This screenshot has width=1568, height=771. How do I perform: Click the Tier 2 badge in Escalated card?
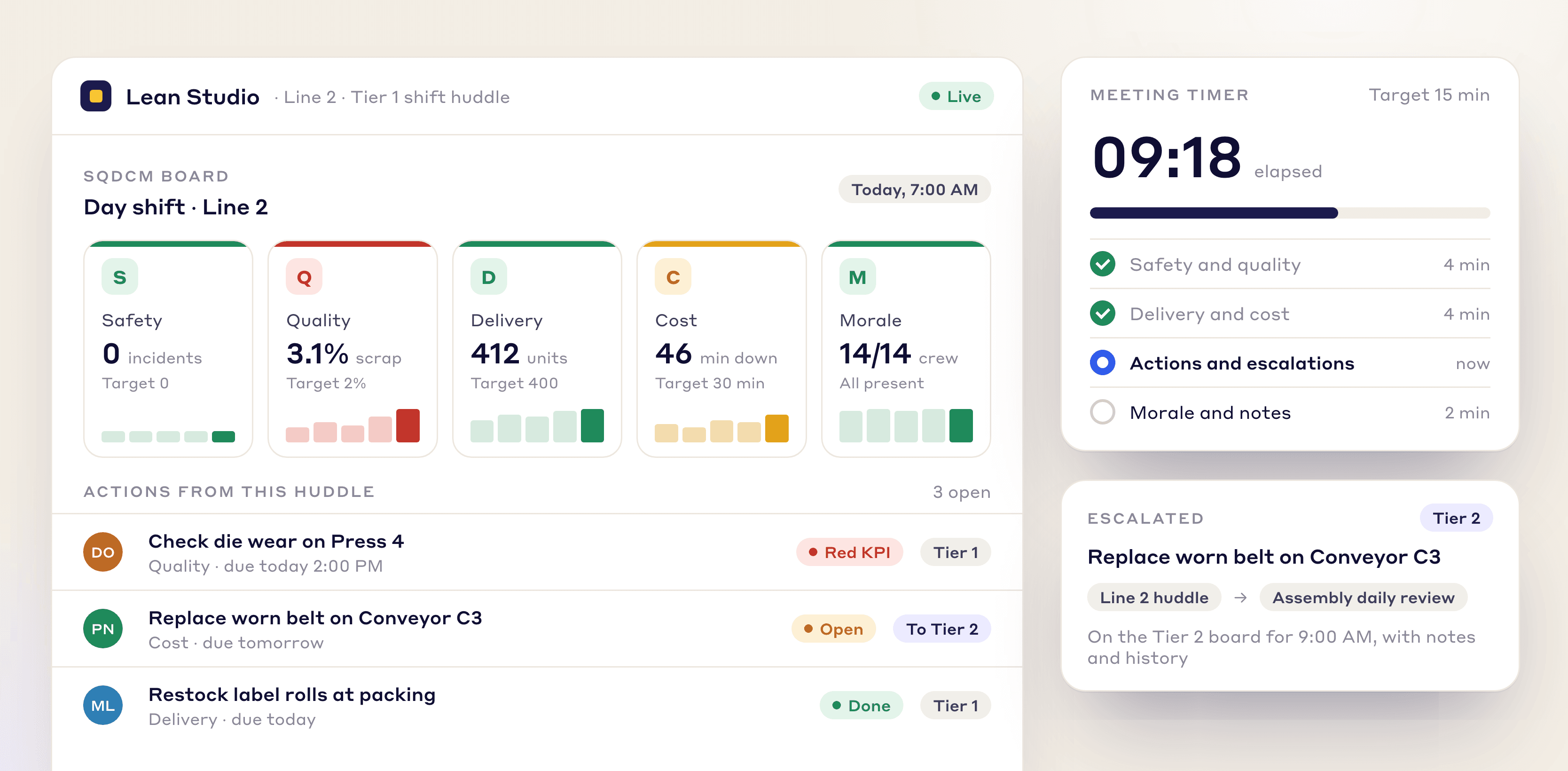click(1456, 518)
